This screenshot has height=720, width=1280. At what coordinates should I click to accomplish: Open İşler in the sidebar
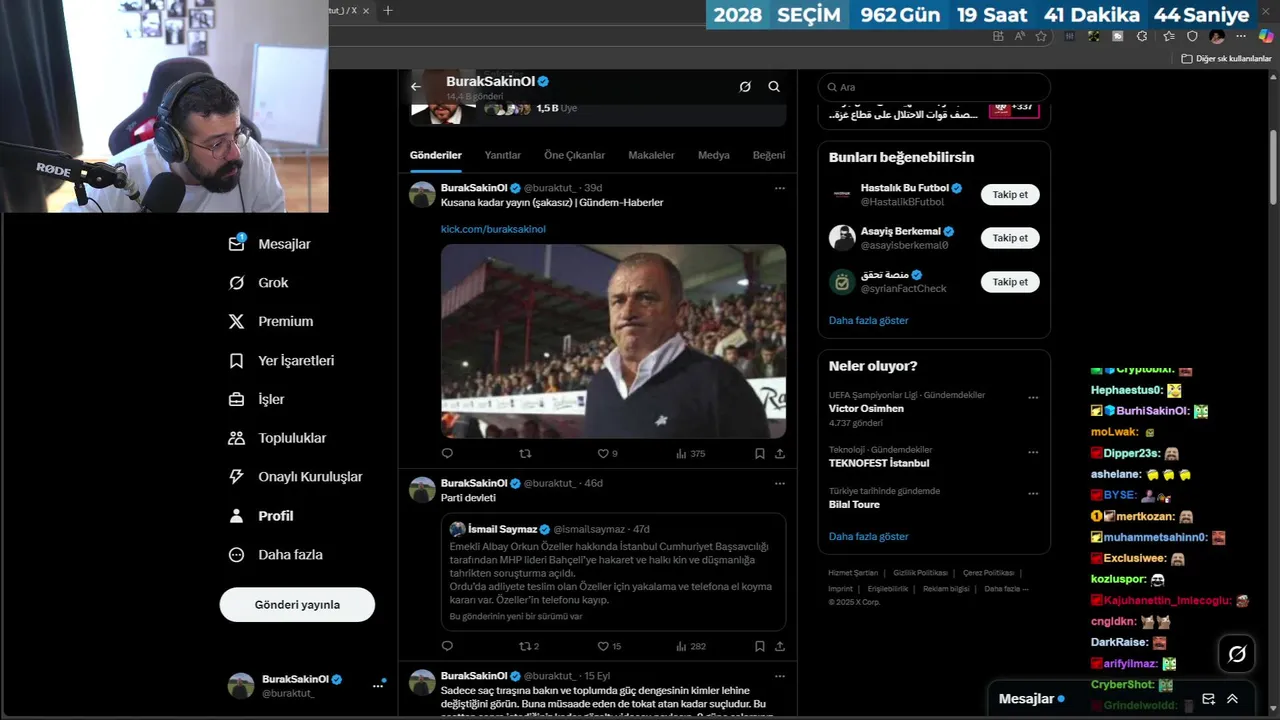click(x=257, y=400)
